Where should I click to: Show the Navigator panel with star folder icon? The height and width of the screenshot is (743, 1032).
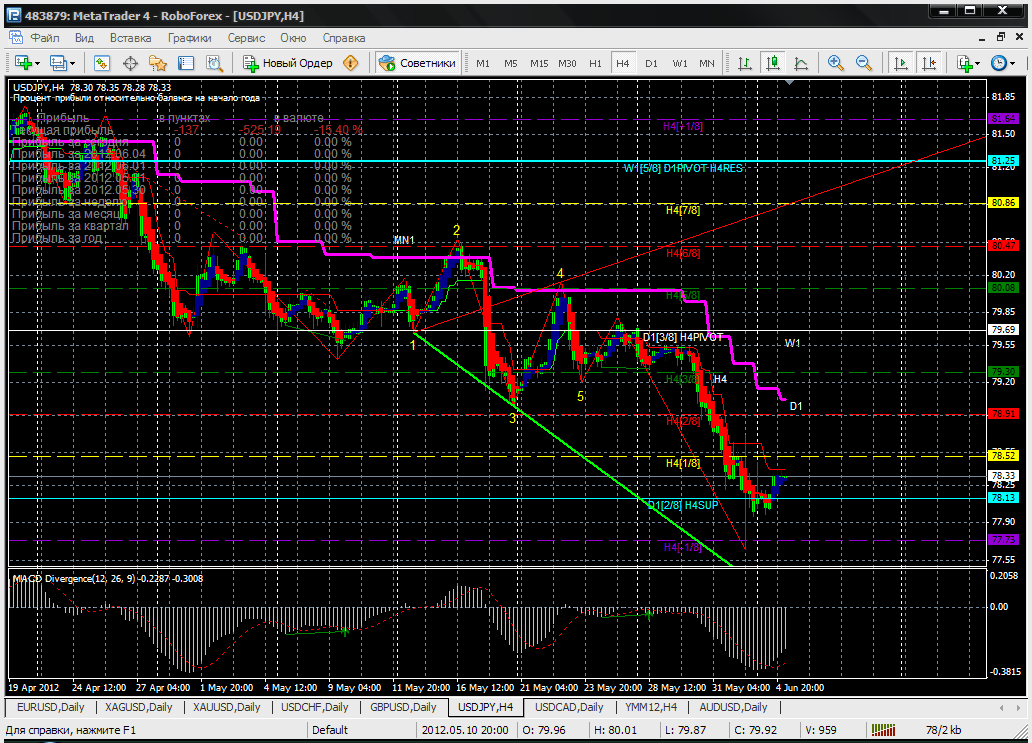tap(157, 63)
